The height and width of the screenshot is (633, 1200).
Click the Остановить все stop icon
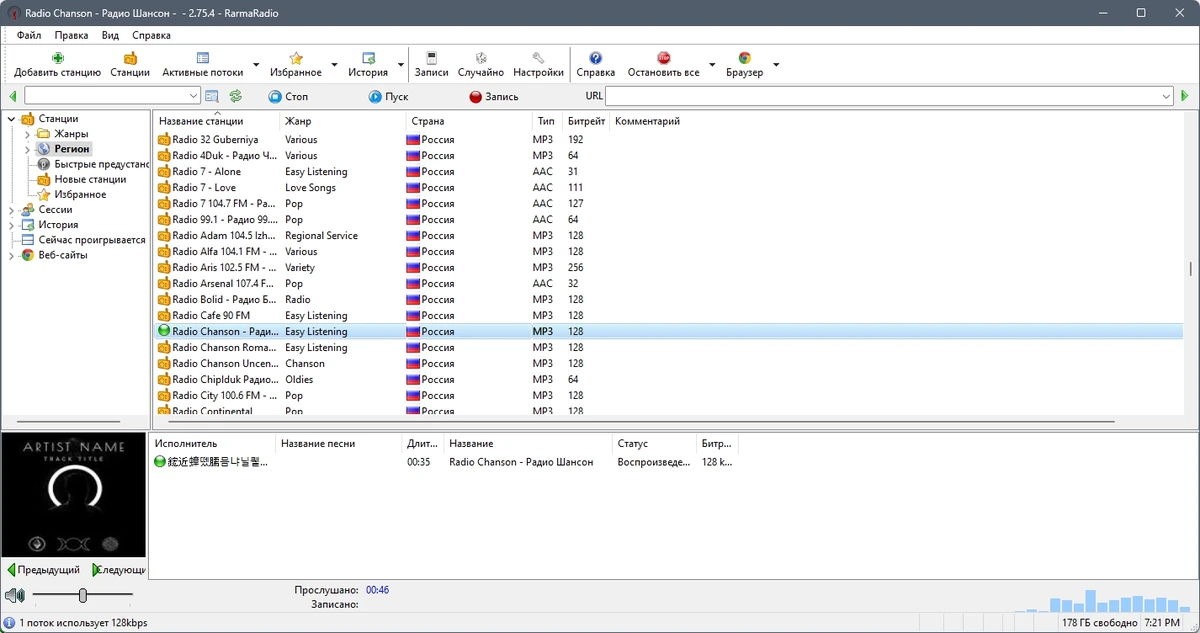[664, 58]
